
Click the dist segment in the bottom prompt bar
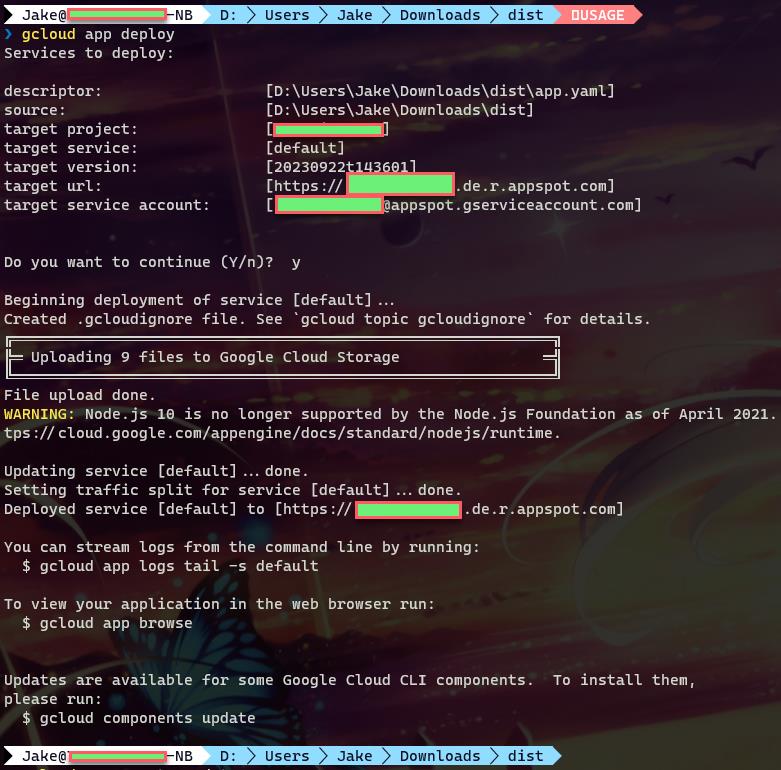[525, 756]
